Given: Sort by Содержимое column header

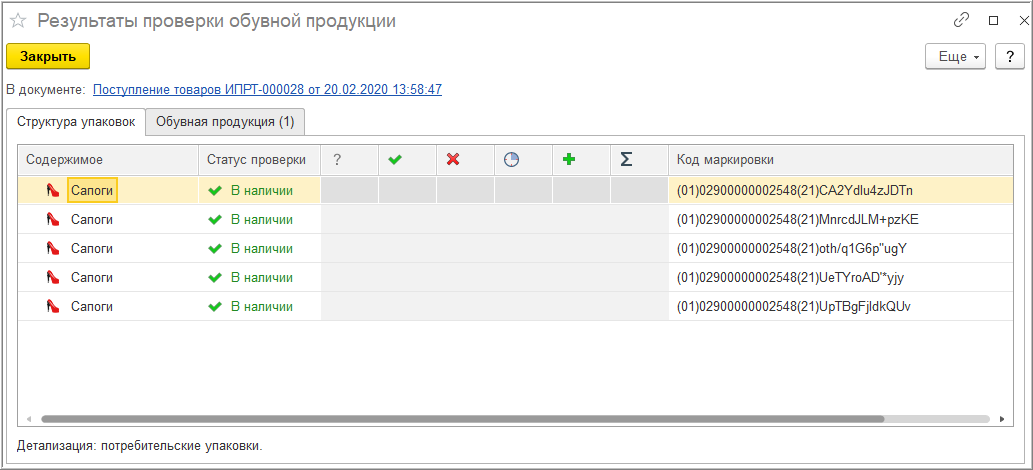Looking at the screenshot, I should pos(108,160).
